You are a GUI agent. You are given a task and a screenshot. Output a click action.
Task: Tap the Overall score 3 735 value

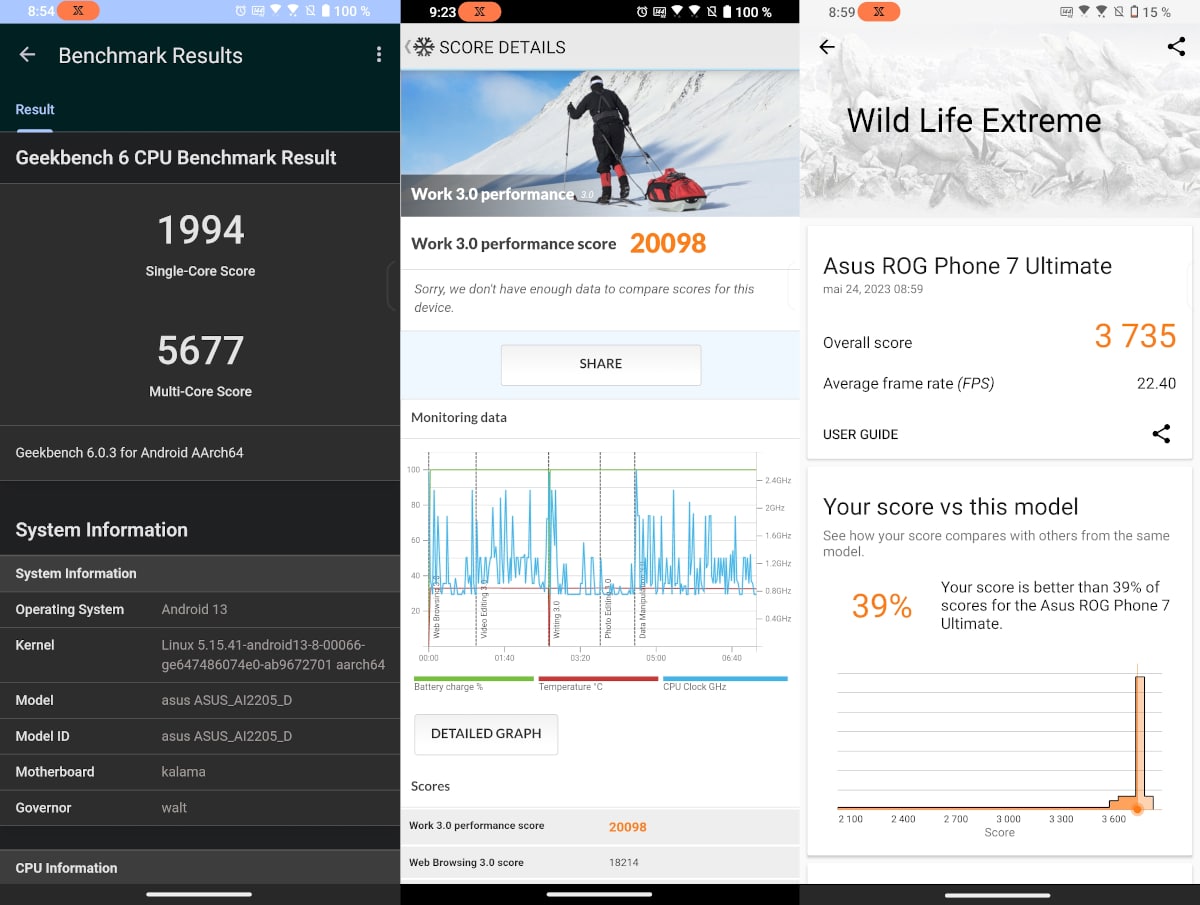click(x=1135, y=336)
